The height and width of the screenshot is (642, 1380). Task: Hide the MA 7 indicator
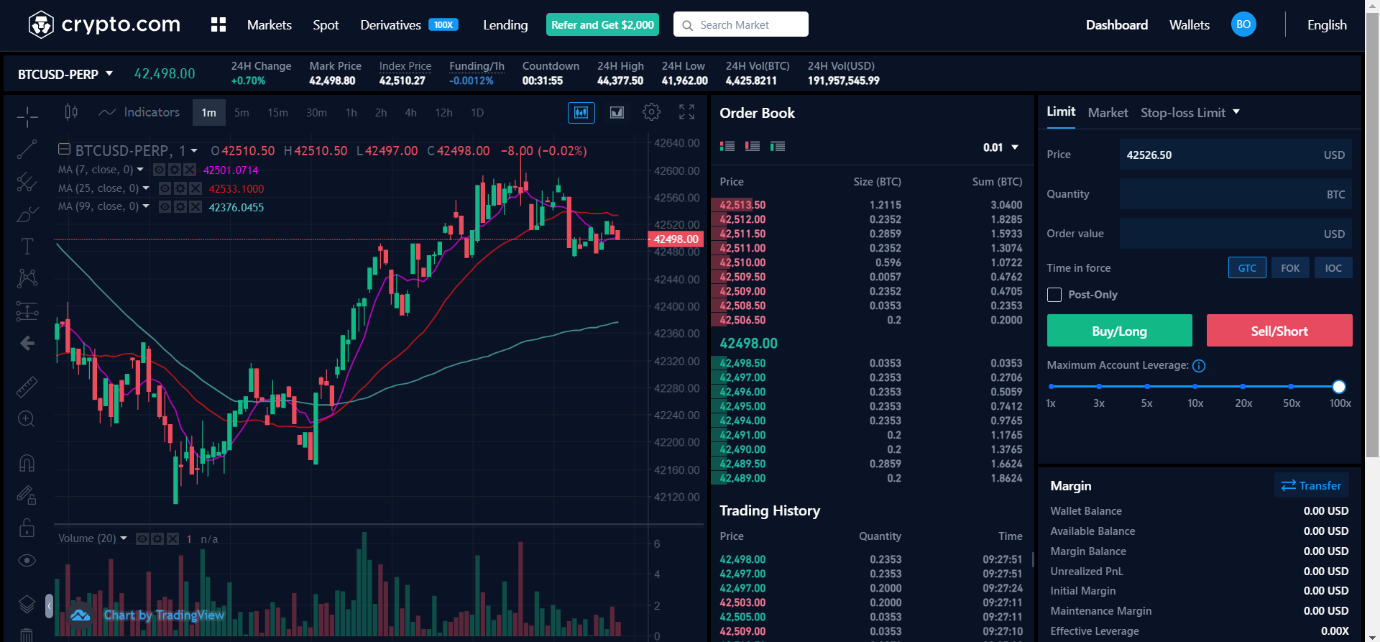point(159,169)
